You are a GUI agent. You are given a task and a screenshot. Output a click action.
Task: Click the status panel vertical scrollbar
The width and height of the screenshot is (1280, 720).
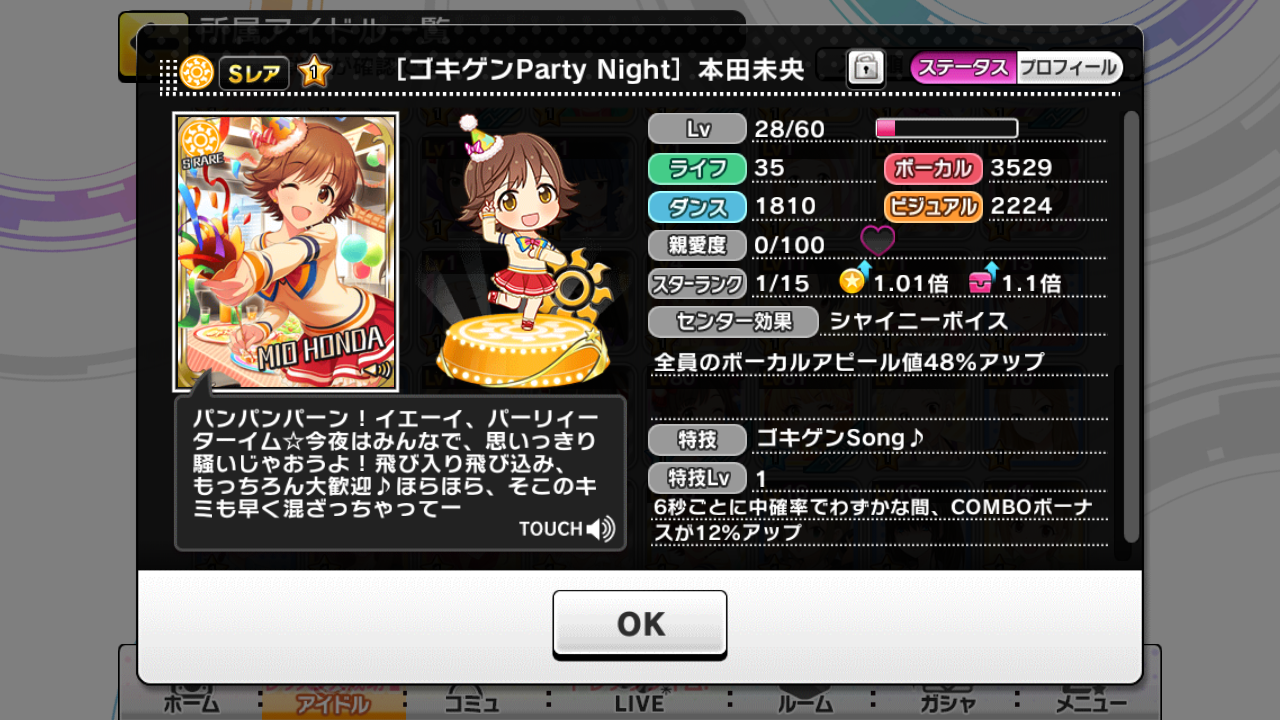1131,326
